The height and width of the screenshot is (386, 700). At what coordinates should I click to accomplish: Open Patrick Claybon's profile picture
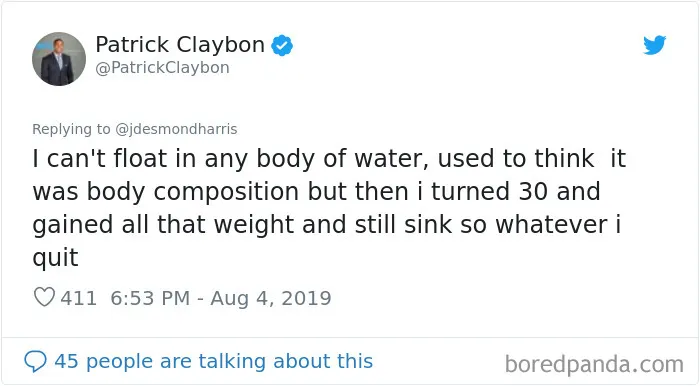59,59
